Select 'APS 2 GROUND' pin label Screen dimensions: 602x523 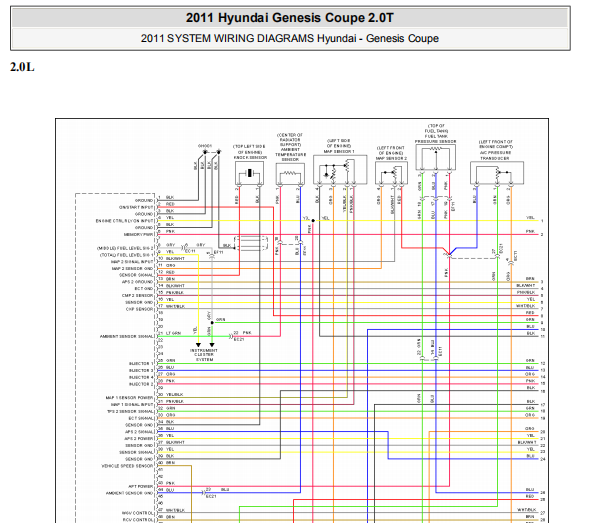click(137, 282)
